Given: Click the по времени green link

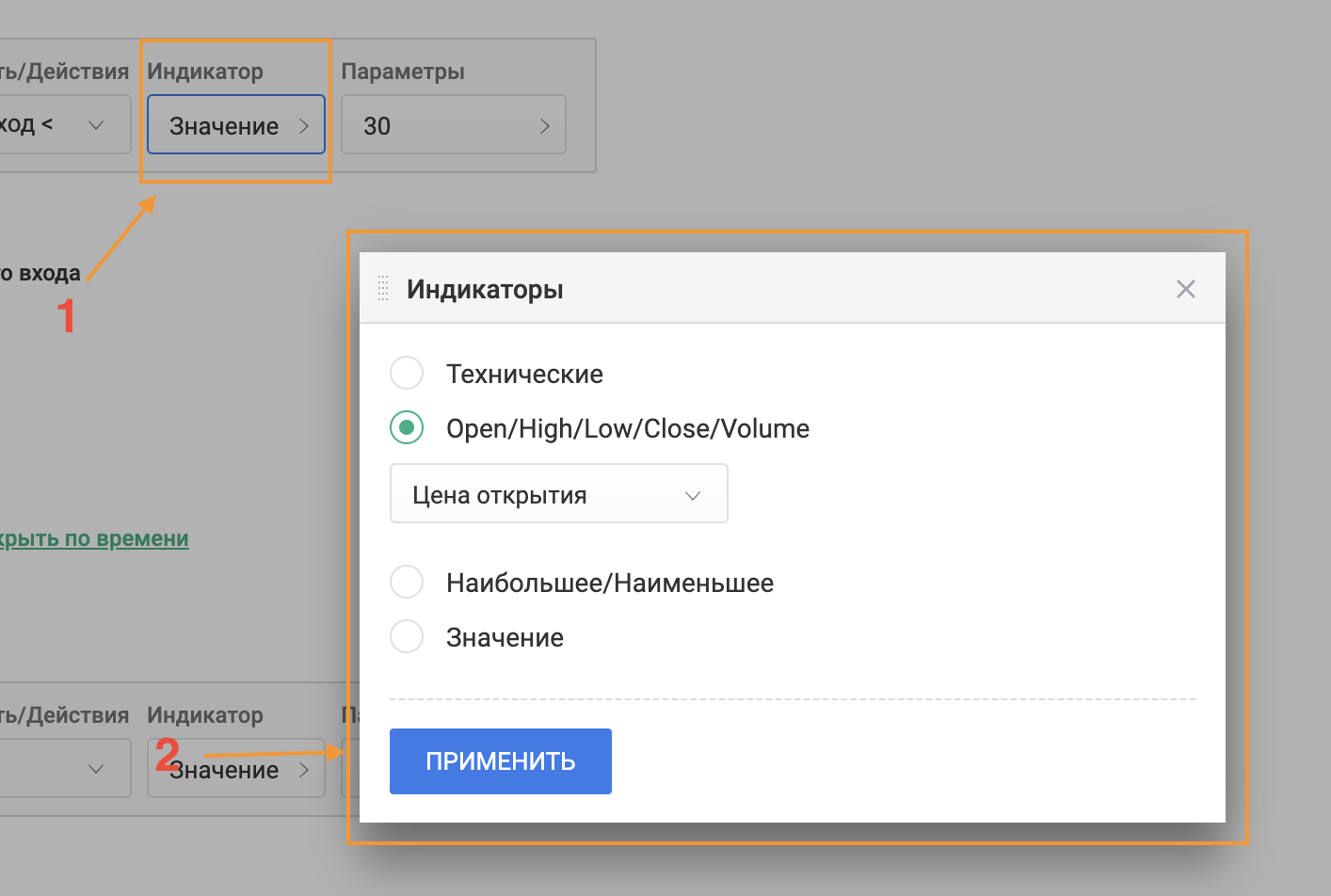Looking at the screenshot, I should (x=92, y=539).
